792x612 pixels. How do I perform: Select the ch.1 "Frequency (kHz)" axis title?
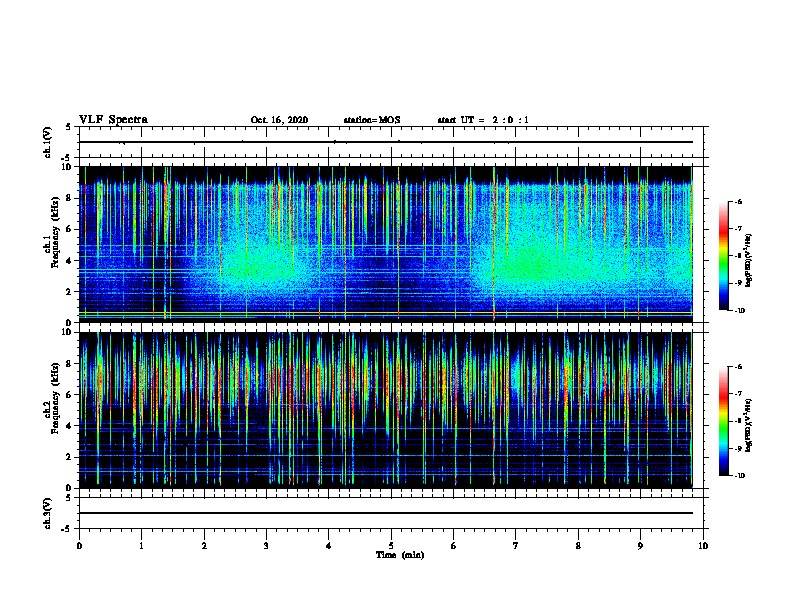point(55,232)
